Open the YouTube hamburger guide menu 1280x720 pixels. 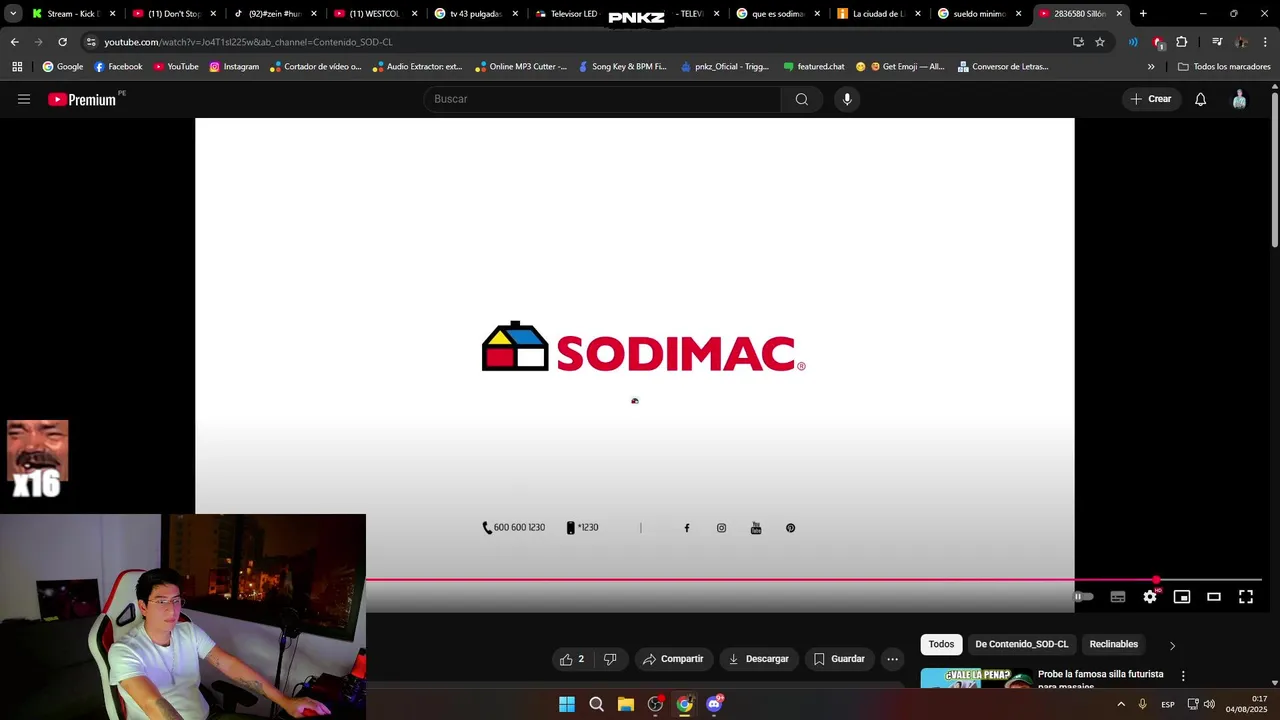[x=24, y=99]
